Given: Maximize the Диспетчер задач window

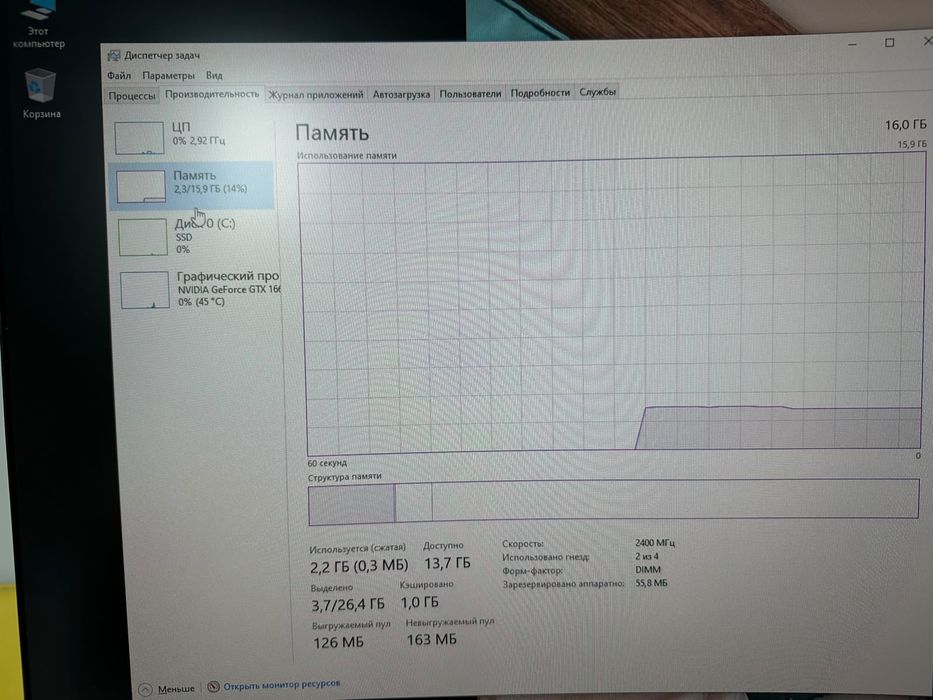Looking at the screenshot, I should tap(890, 42).
